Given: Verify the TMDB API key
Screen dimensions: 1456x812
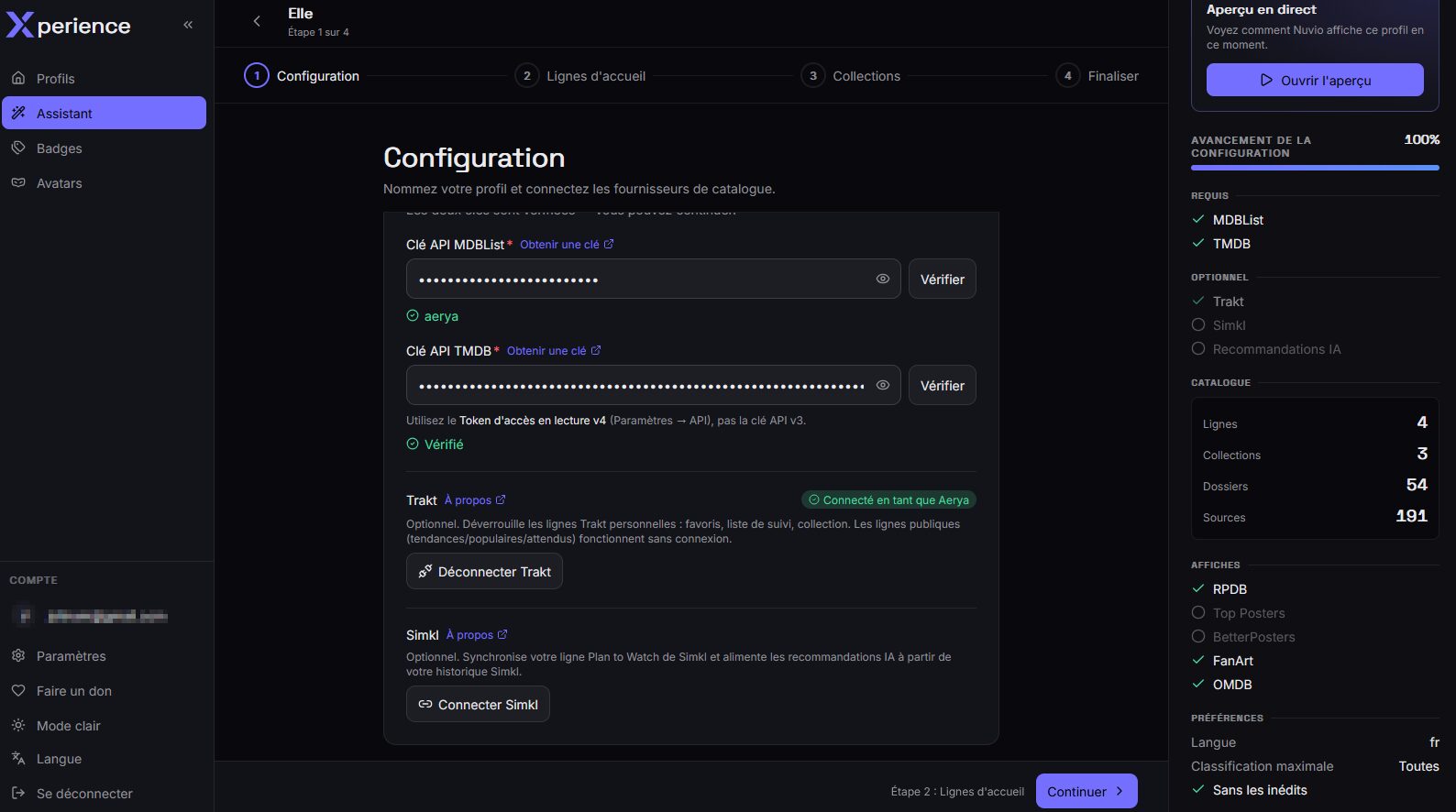Looking at the screenshot, I should coord(943,386).
